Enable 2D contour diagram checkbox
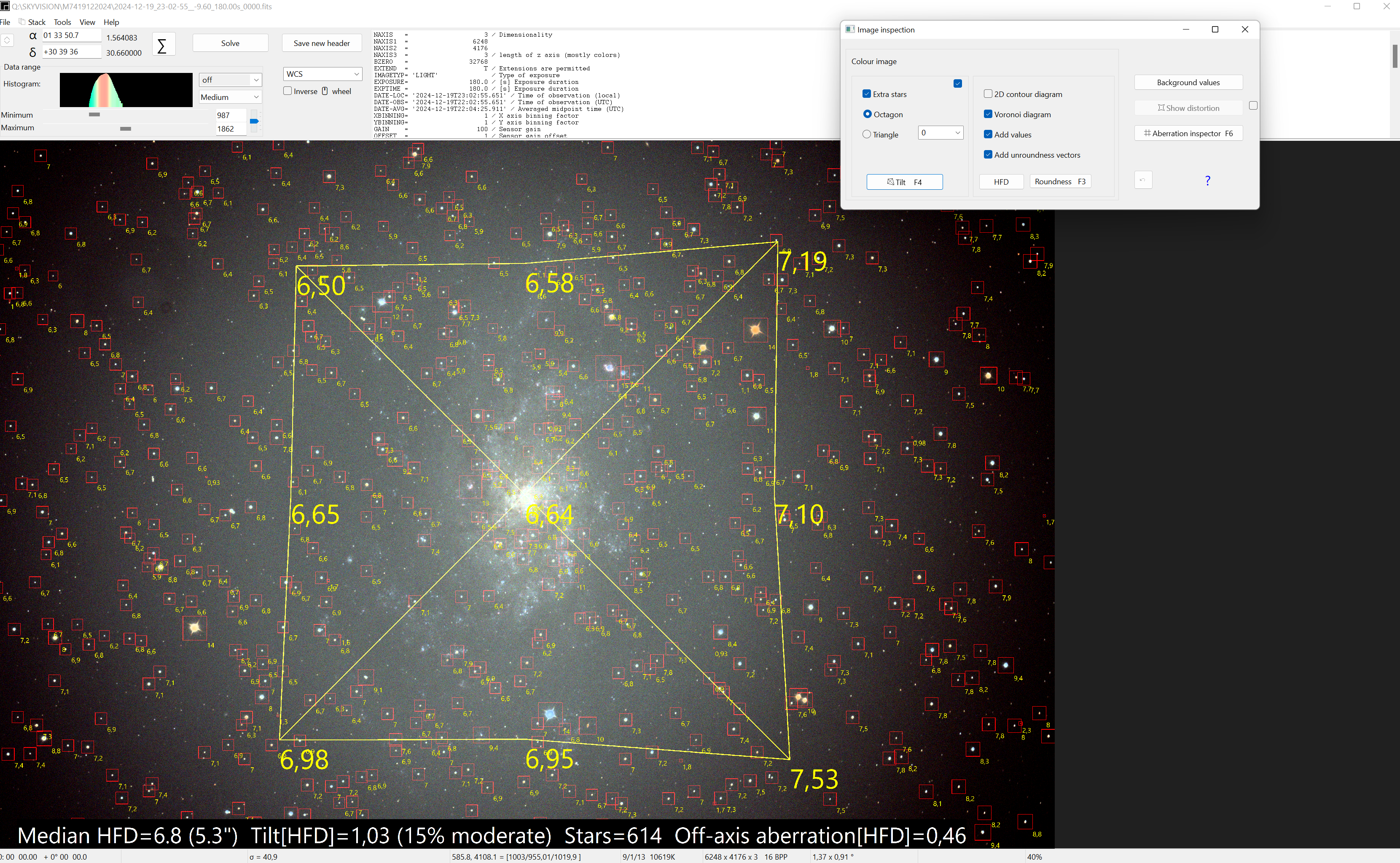This screenshot has width=1400, height=863. [x=988, y=94]
